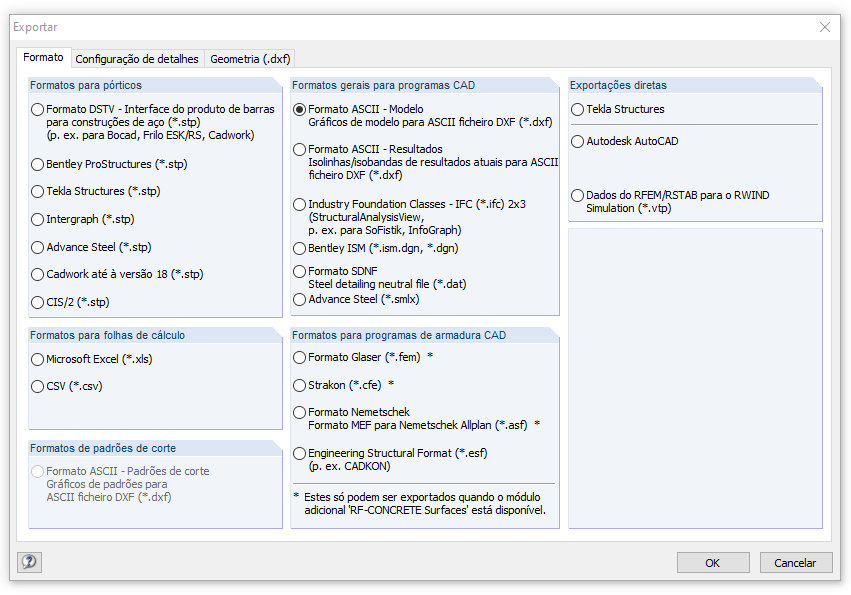Pick Intergraph (*.stp) export format
Image resolution: width=851 pixels, height=595 pixels.
(x=37, y=219)
